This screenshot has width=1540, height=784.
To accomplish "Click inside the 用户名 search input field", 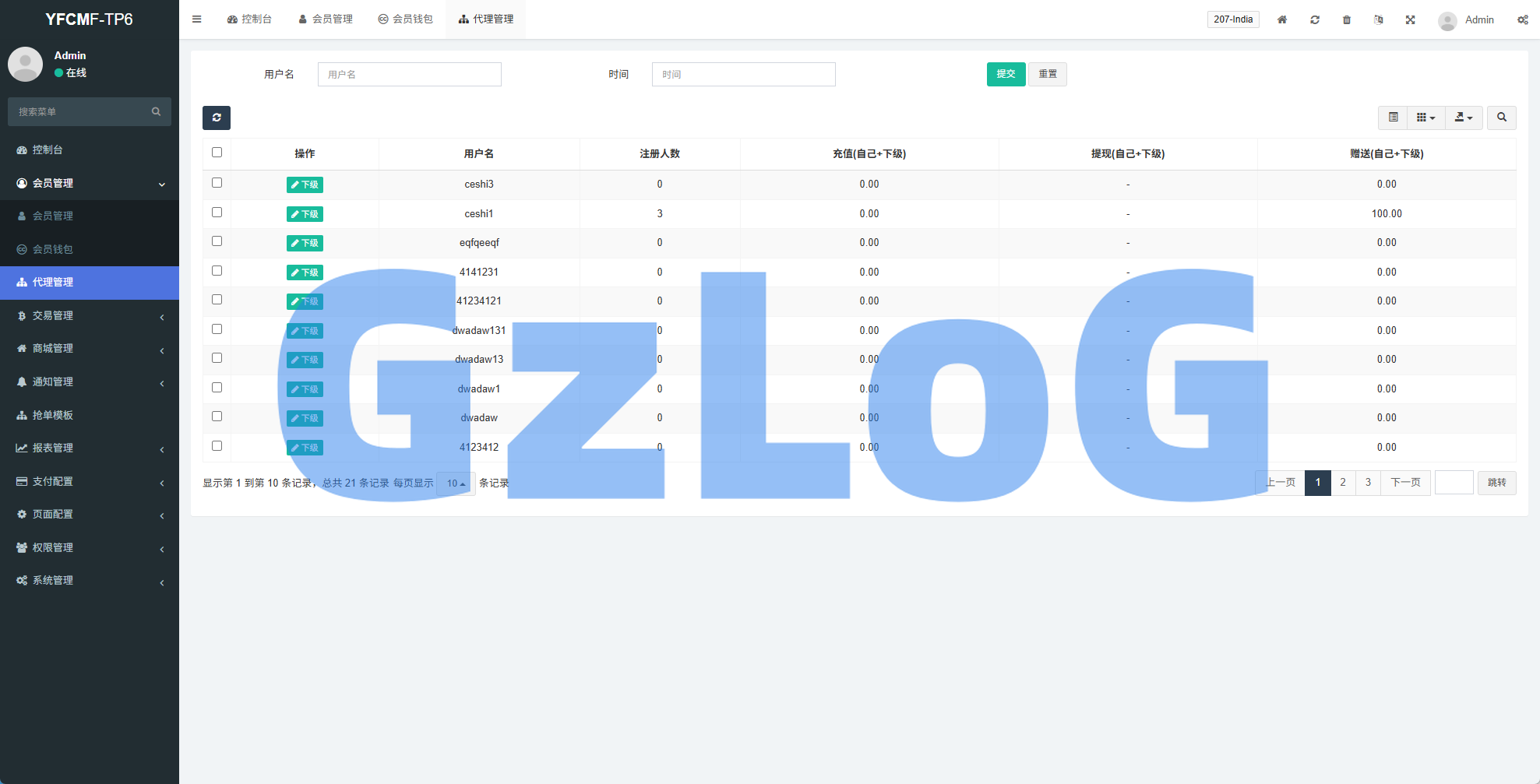I will [x=409, y=74].
